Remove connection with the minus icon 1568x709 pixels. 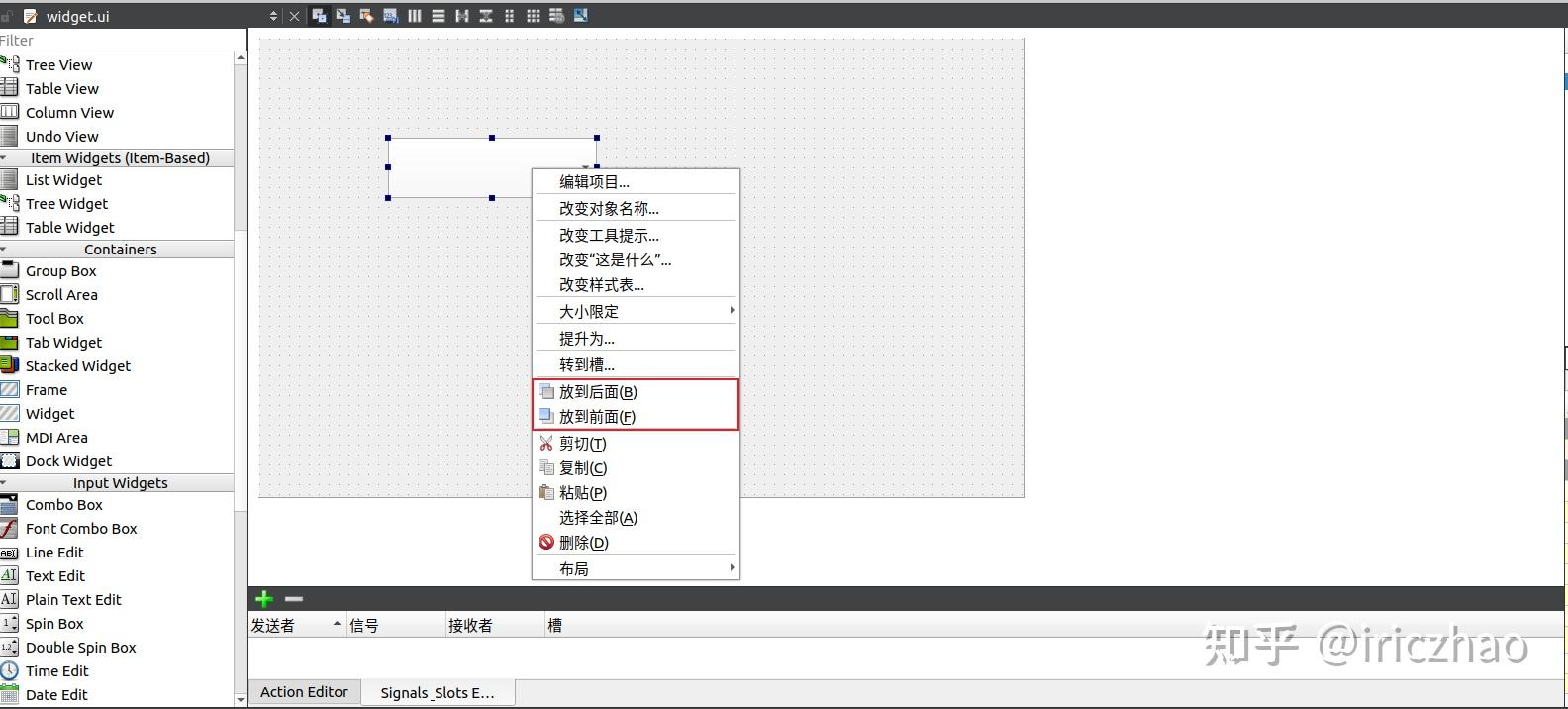(294, 599)
